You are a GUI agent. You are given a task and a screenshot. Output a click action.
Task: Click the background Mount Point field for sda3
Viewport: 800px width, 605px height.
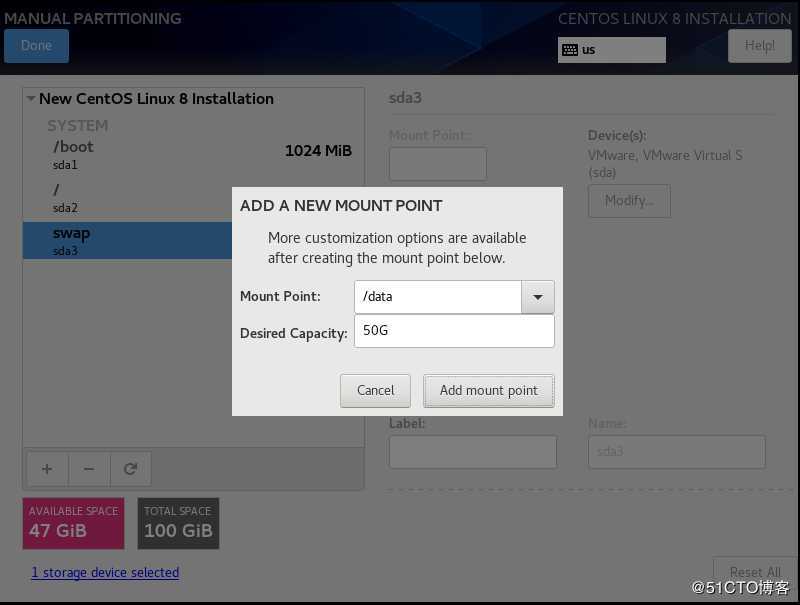click(438, 164)
